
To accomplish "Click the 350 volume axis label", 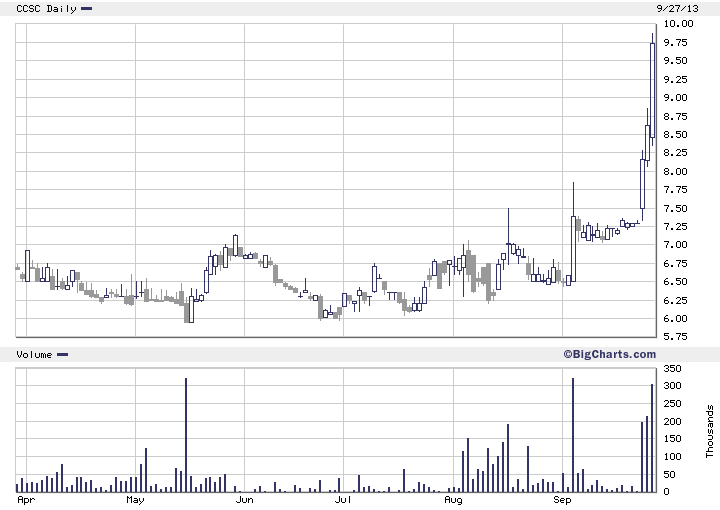I will 673,369.
